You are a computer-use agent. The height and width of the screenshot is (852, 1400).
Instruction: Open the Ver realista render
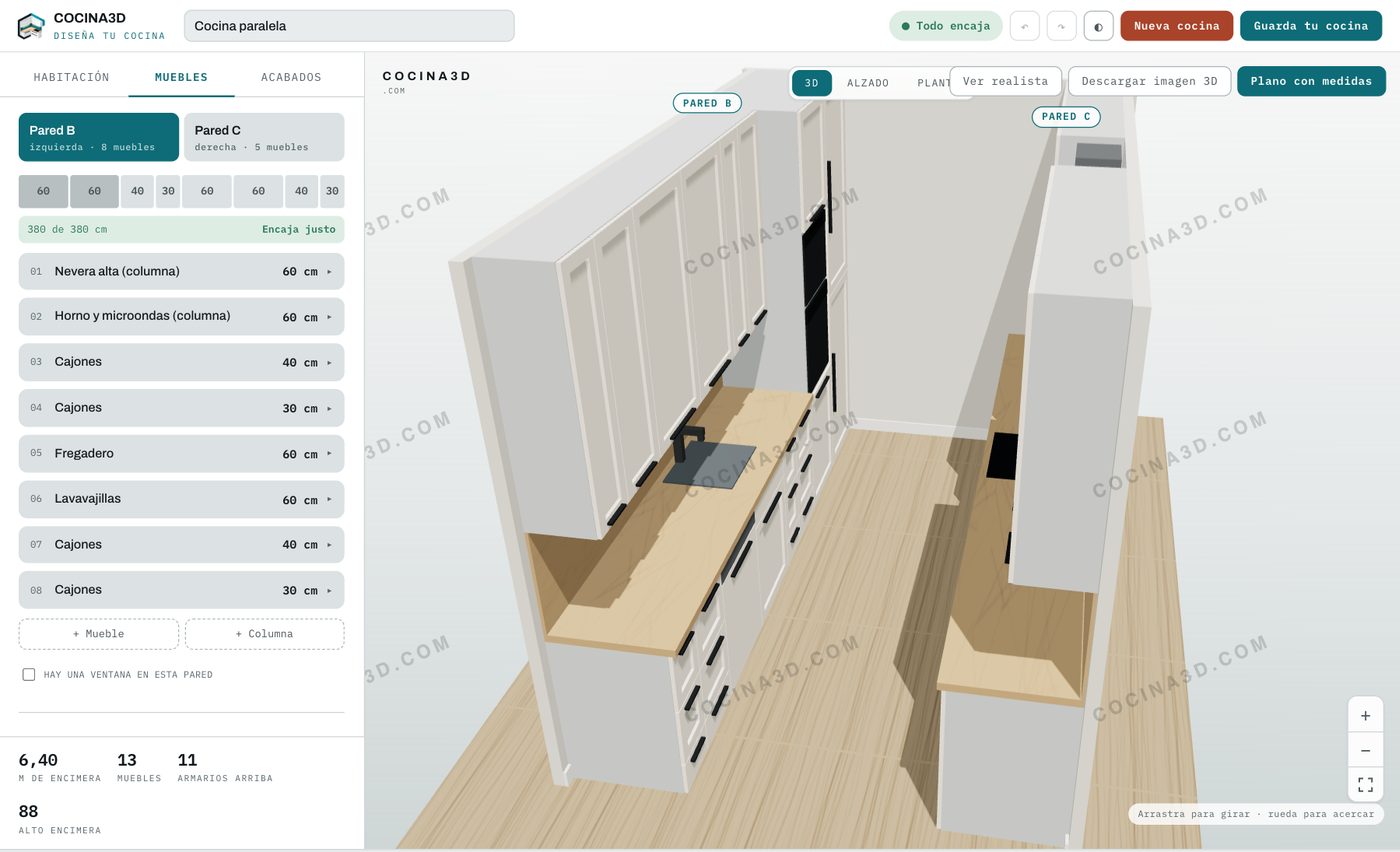tap(1005, 81)
